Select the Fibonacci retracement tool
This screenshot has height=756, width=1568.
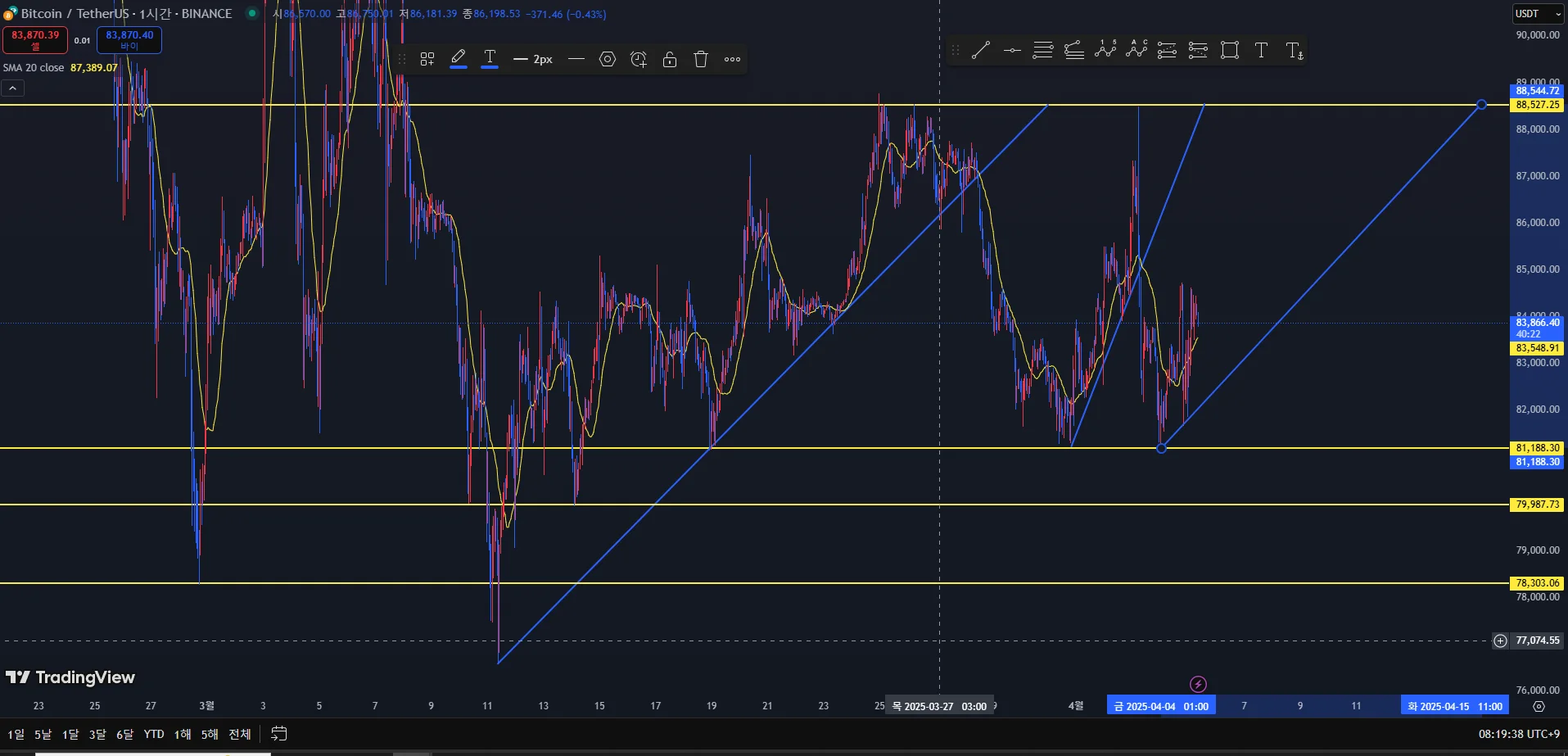pyautogui.click(x=1043, y=50)
